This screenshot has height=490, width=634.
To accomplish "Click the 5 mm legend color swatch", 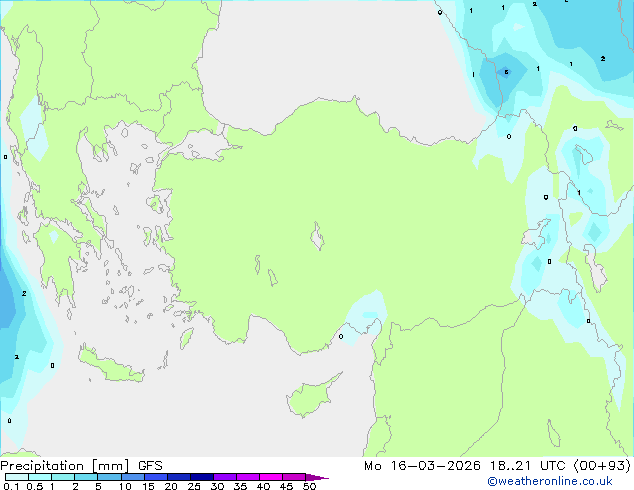I will [x=109, y=477].
